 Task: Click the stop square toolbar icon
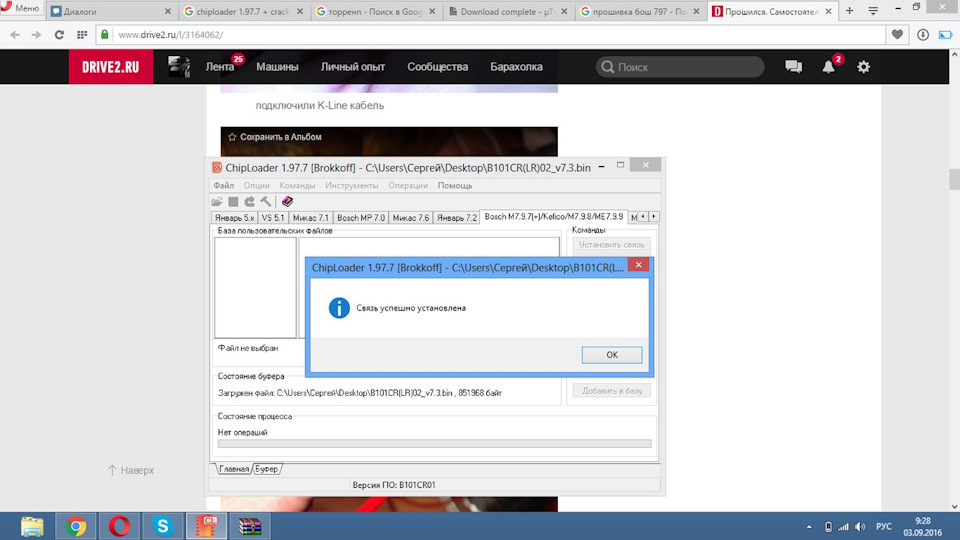[233, 201]
